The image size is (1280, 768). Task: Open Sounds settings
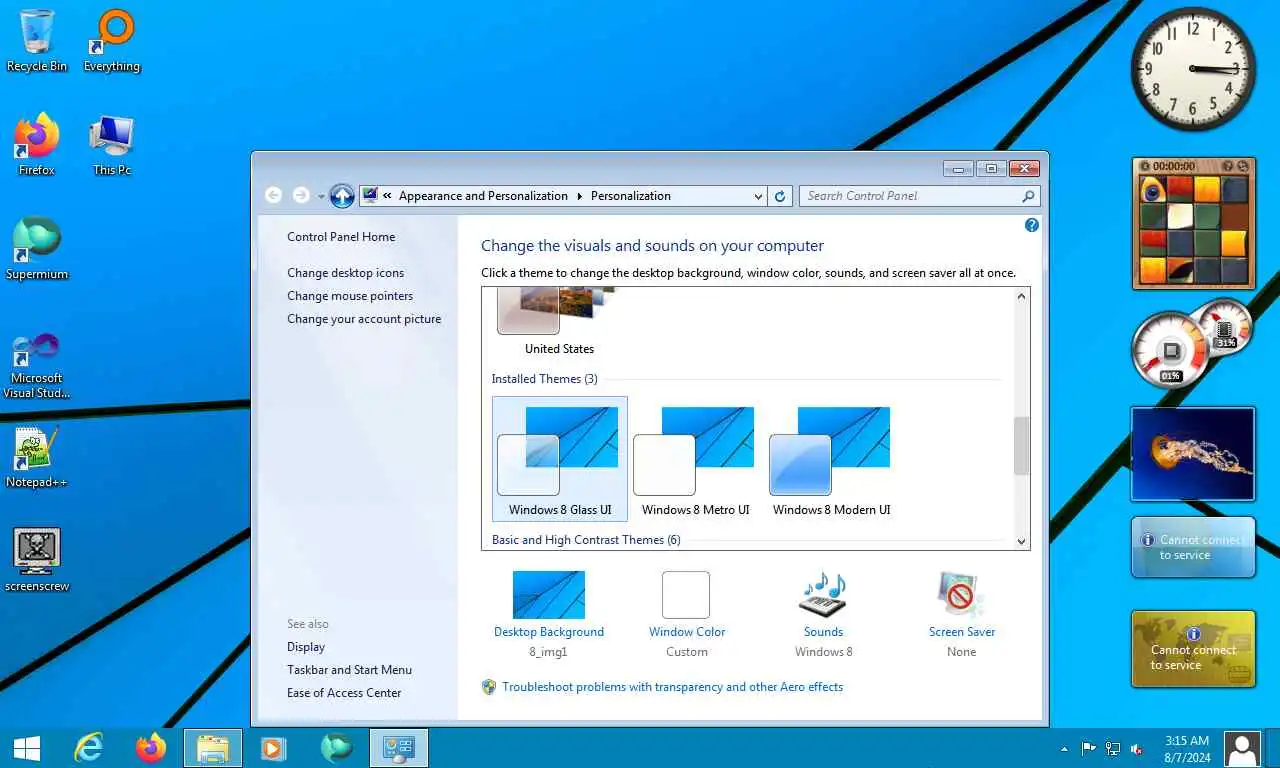pos(824,613)
